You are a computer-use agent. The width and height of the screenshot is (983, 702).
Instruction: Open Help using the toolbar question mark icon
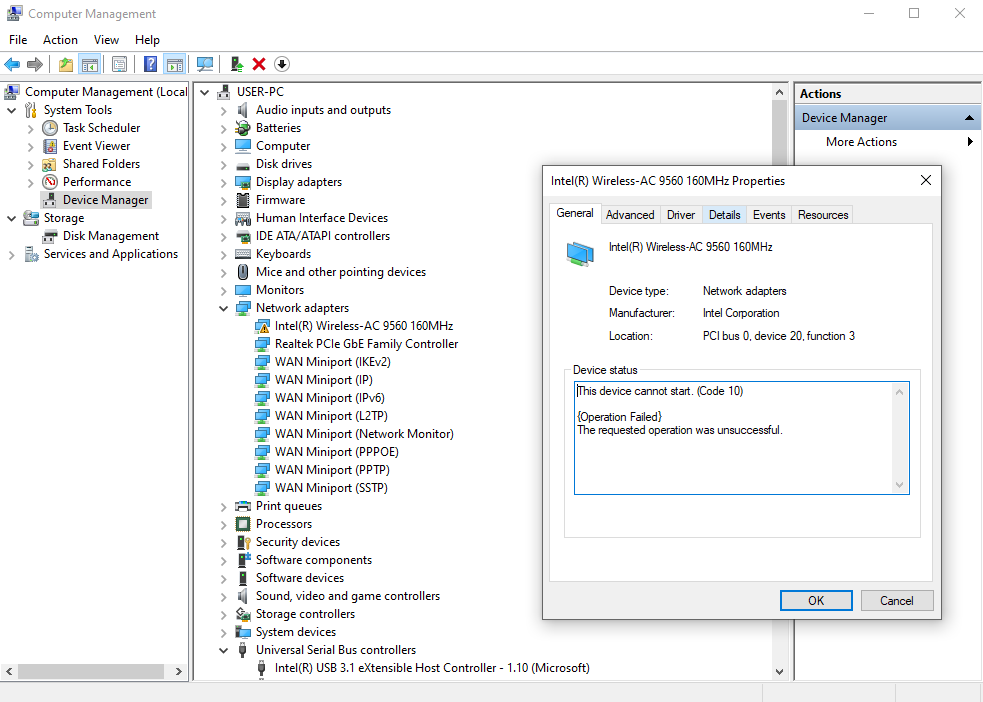click(148, 63)
